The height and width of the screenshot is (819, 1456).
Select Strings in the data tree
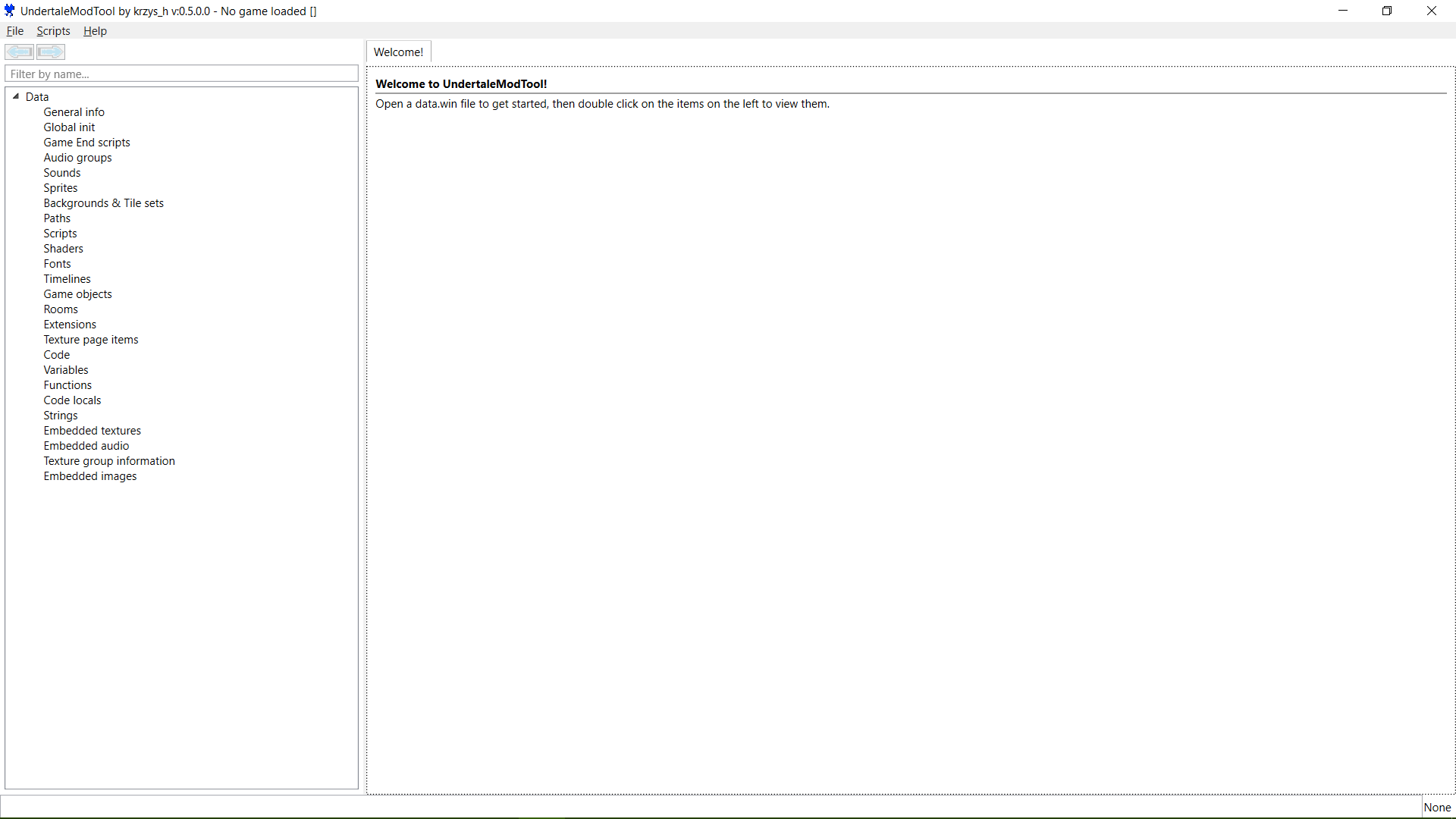tap(61, 416)
